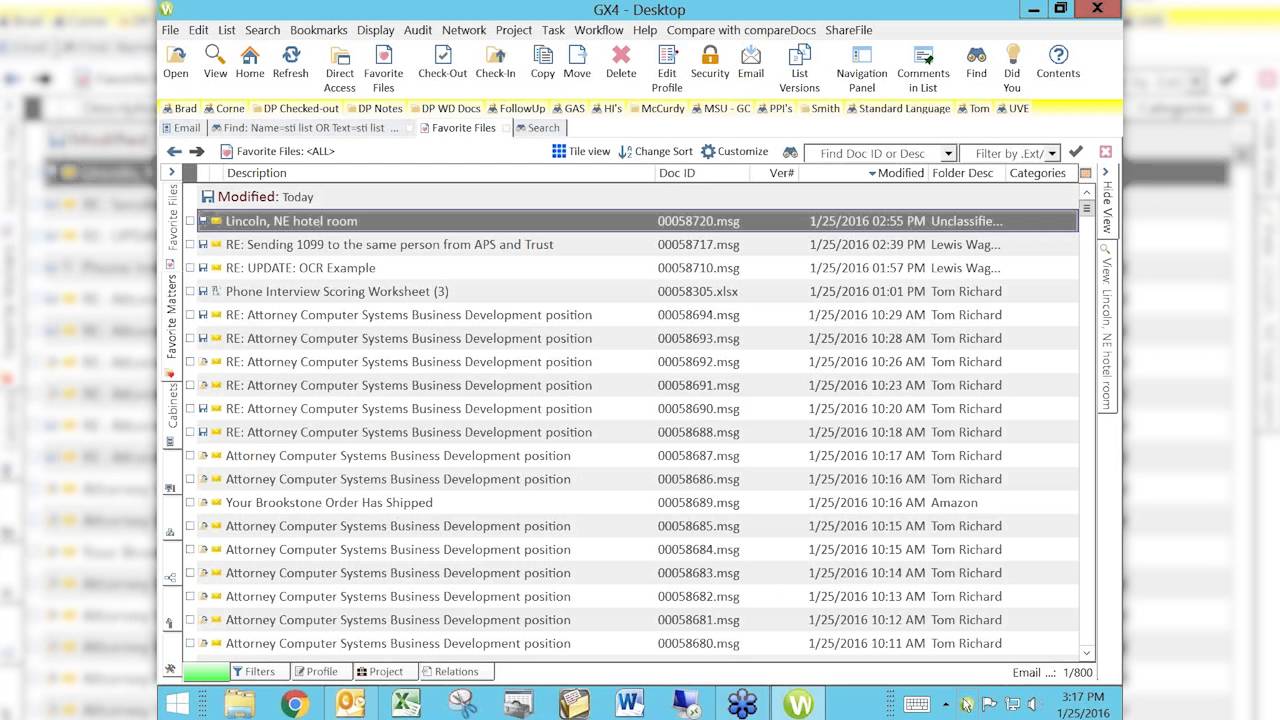Open FollowUp quick-access folder
The width and height of the screenshot is (1280, 720).
(516, 108)
